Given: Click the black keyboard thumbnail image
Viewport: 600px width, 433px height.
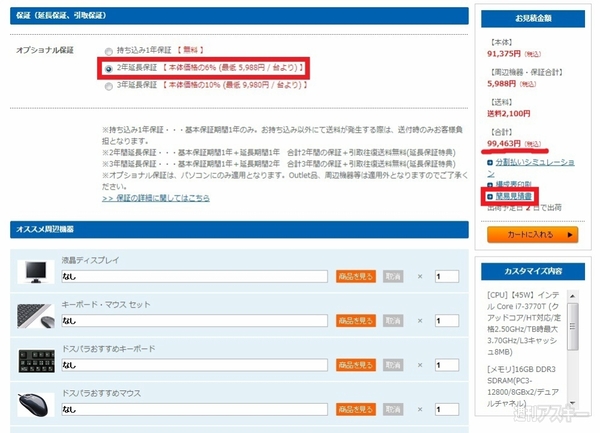Looking at the screenshot, I should [x=36, y=361].
